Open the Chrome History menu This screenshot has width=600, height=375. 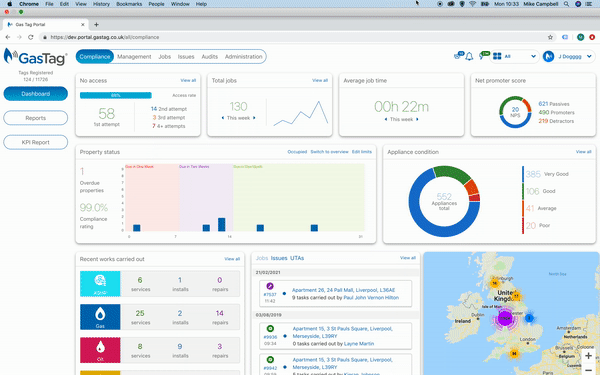point(101,4)
